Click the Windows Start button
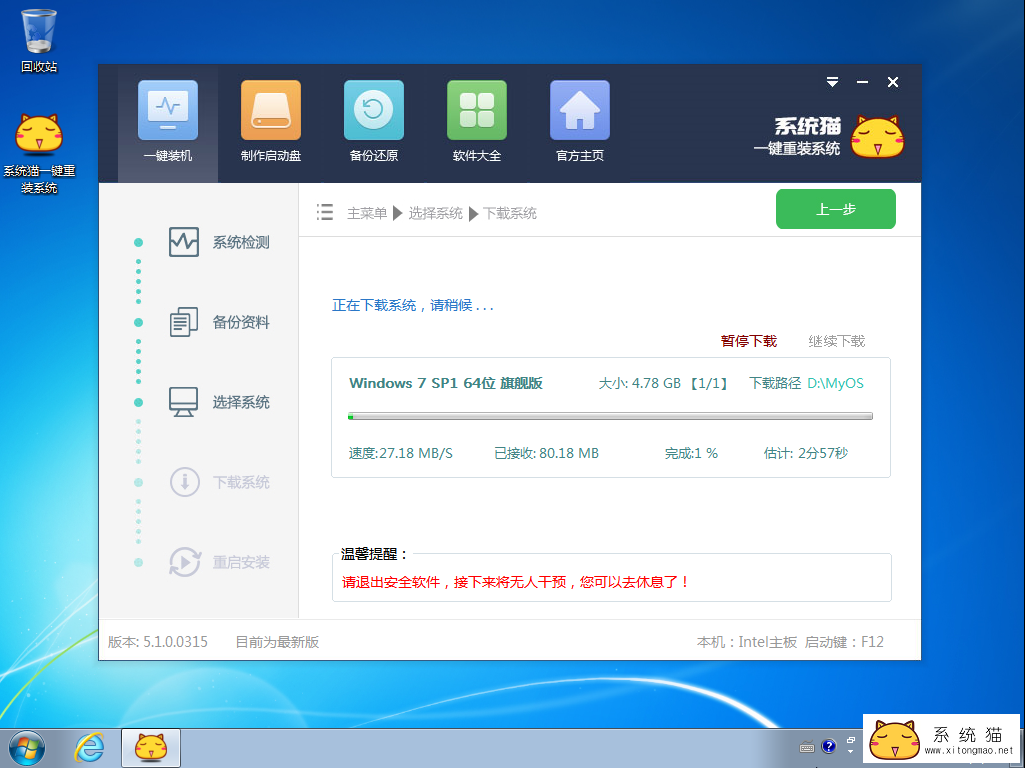 tap(27, 748)
